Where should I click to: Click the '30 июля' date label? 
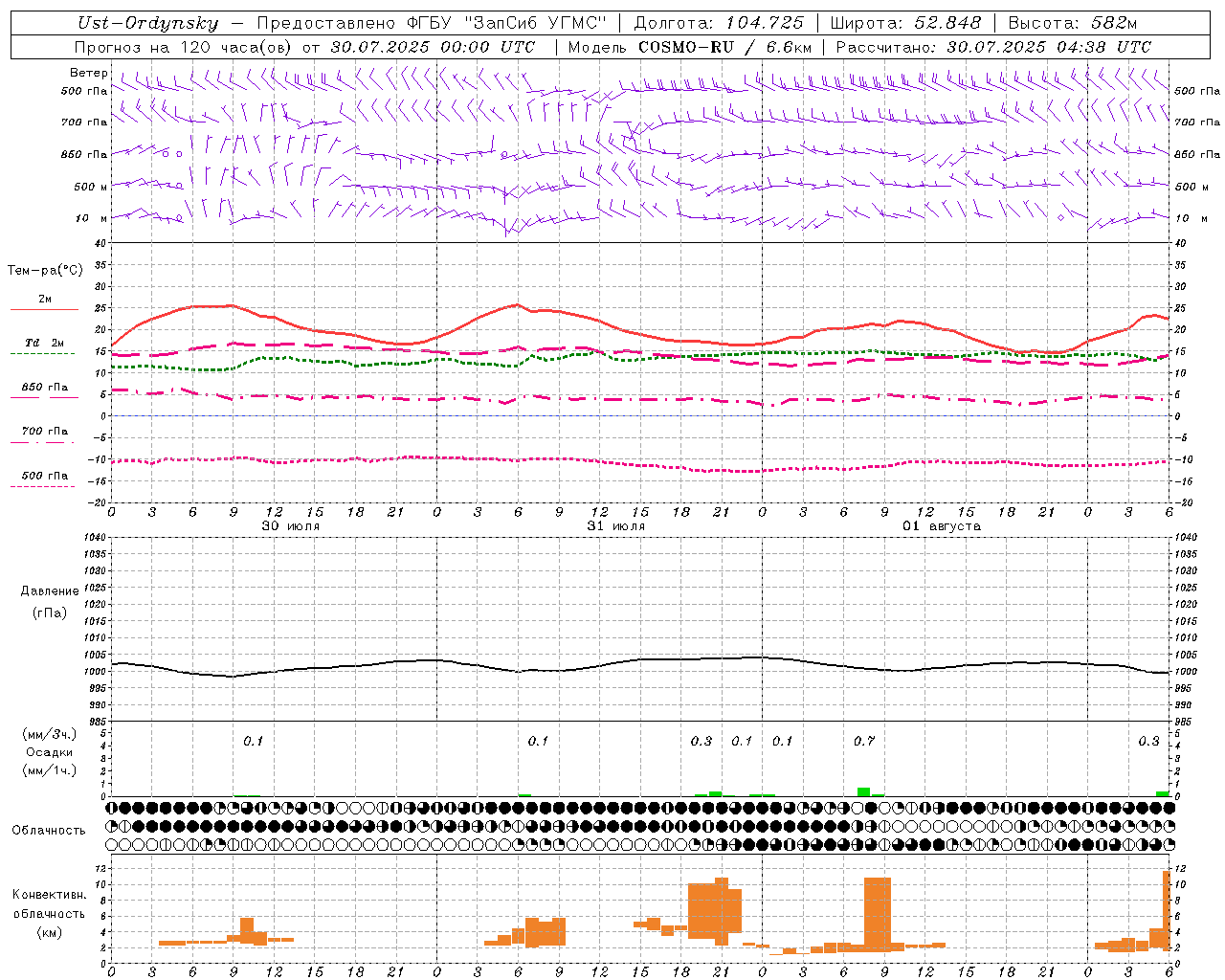[291, 526]
